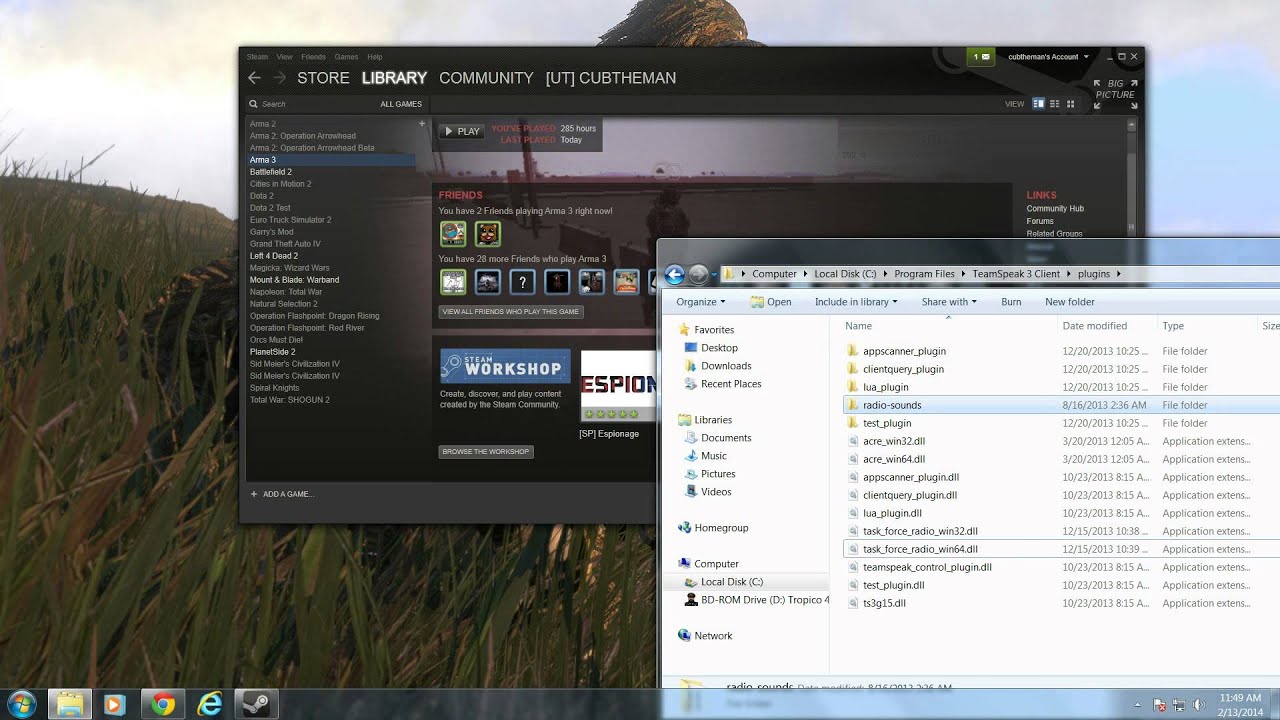Image resolution: width=1280 pixels, height=720 pixels.
Task: Click the plus icon above the games list
Action: pos(422,124)
